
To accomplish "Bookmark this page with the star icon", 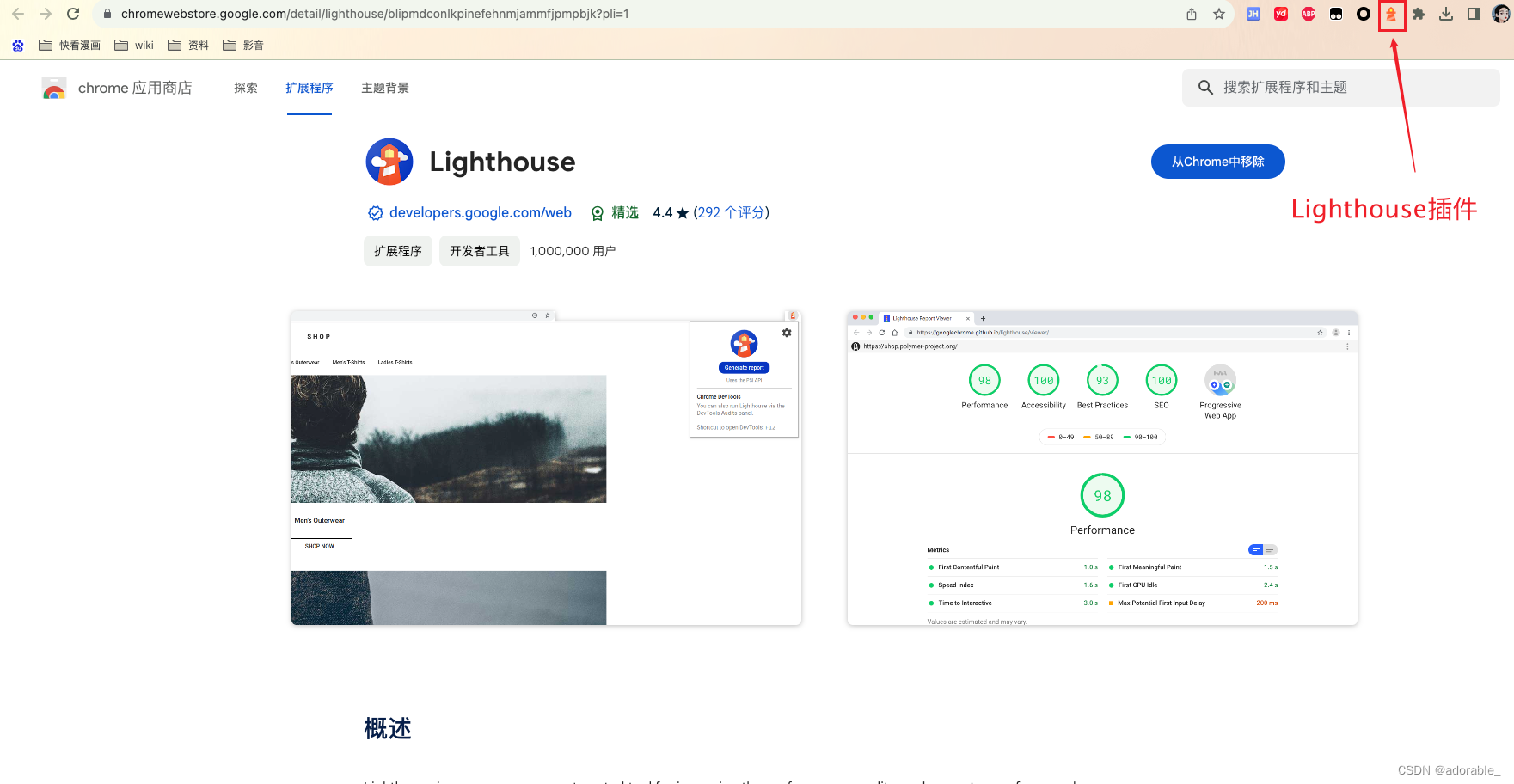I will 1219,14.
